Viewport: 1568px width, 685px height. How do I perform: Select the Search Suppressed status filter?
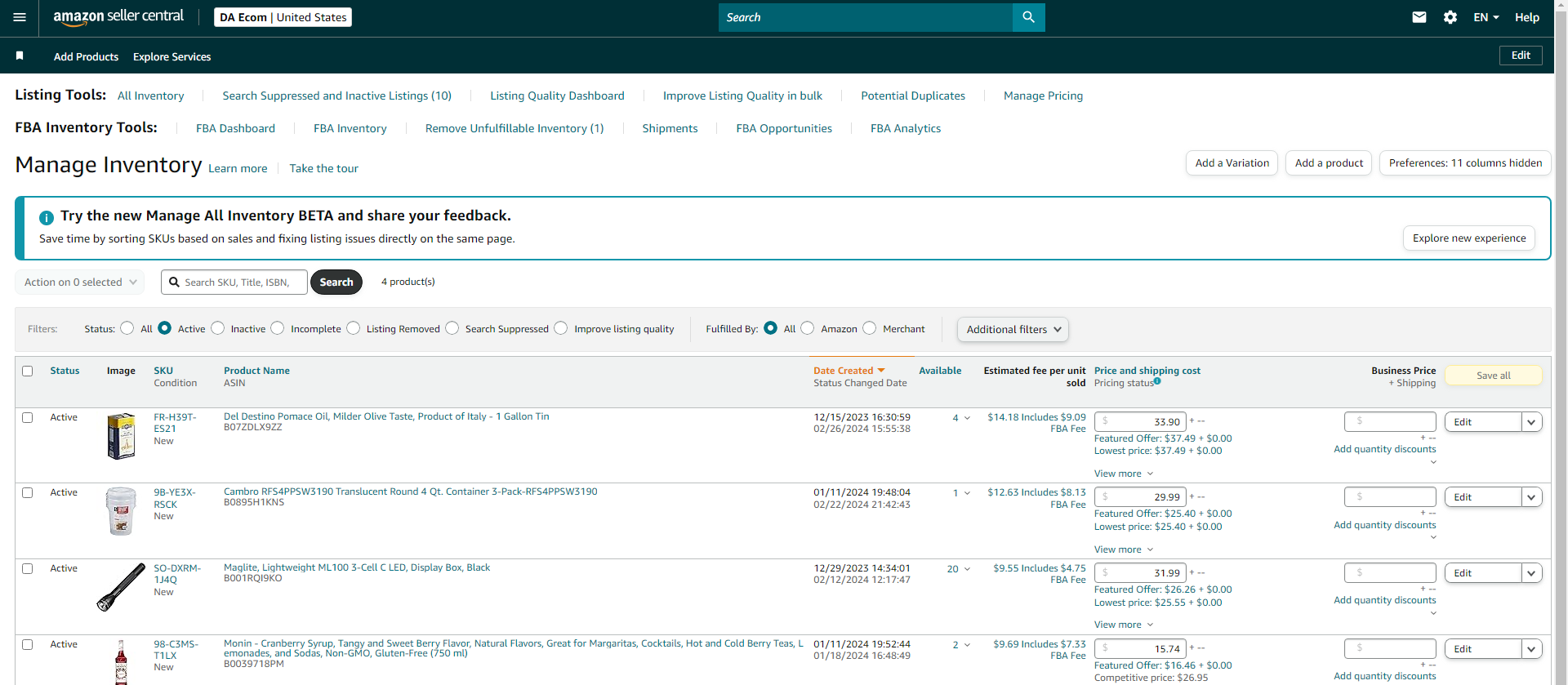pos(452,328)
